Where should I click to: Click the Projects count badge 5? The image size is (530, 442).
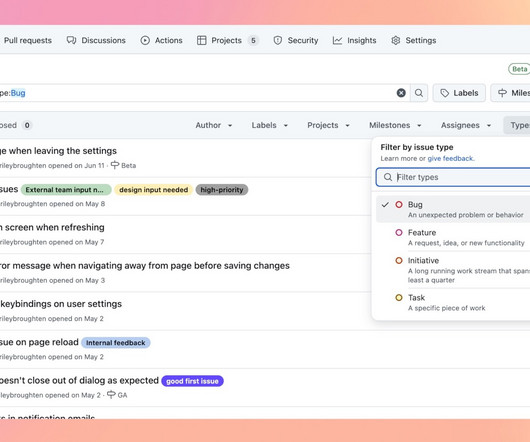[253, 41]
